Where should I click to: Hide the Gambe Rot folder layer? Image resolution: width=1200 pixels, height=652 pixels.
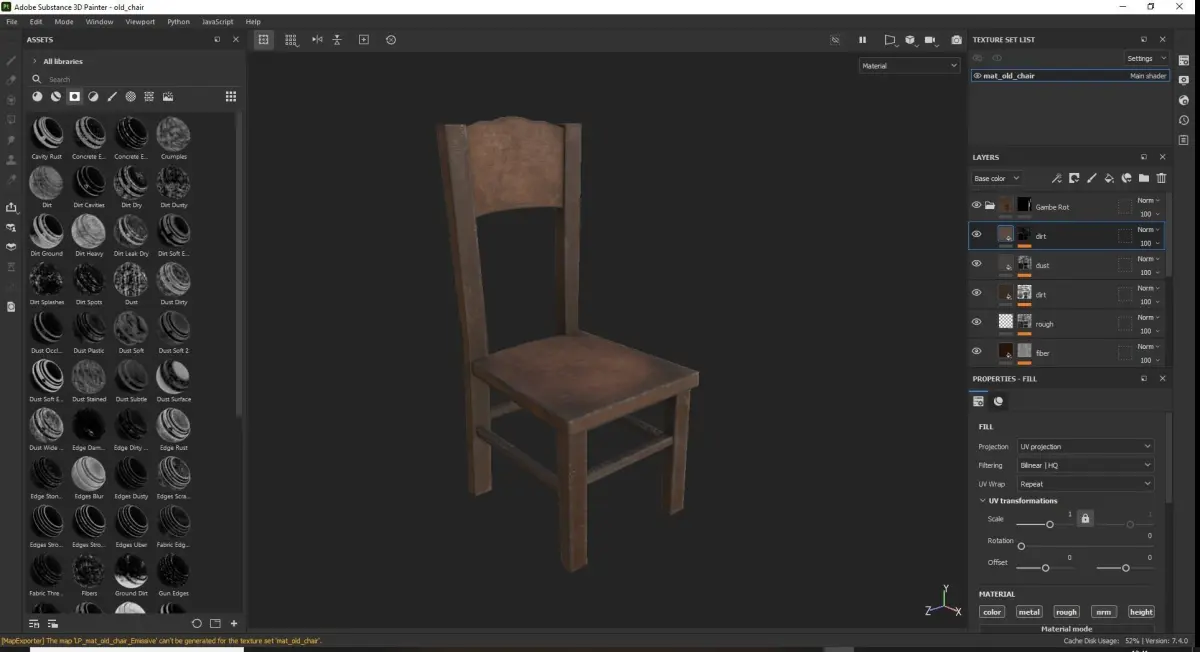[x=977, y=205]
